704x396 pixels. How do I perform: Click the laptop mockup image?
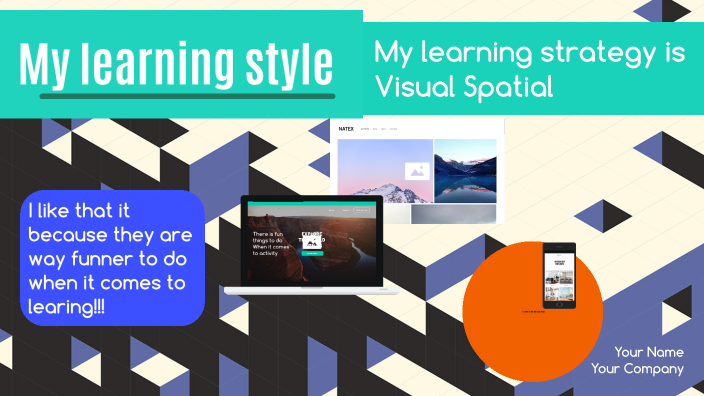pos(311,245)
